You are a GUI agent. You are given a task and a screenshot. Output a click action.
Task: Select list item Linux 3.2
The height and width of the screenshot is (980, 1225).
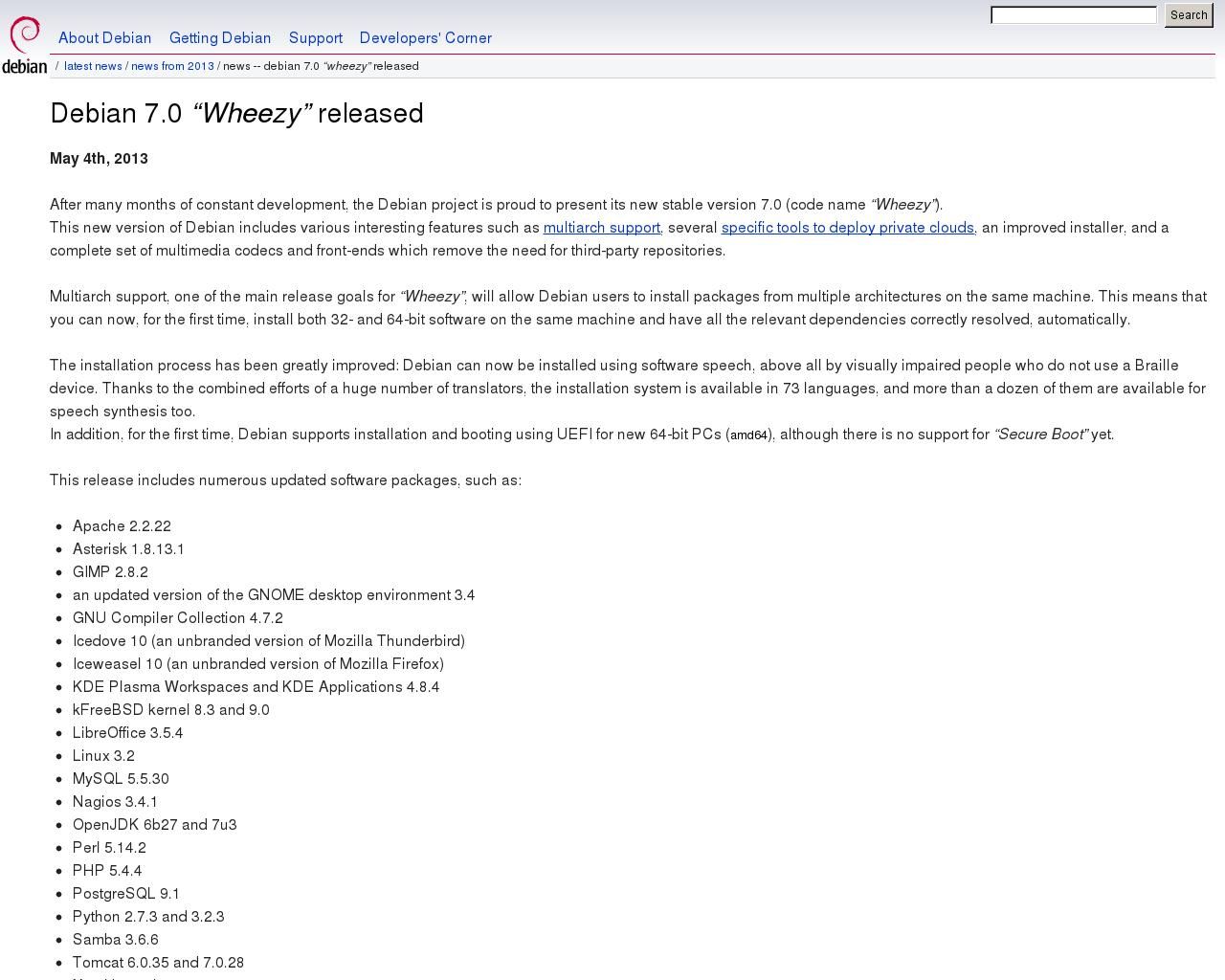(103, 756)
